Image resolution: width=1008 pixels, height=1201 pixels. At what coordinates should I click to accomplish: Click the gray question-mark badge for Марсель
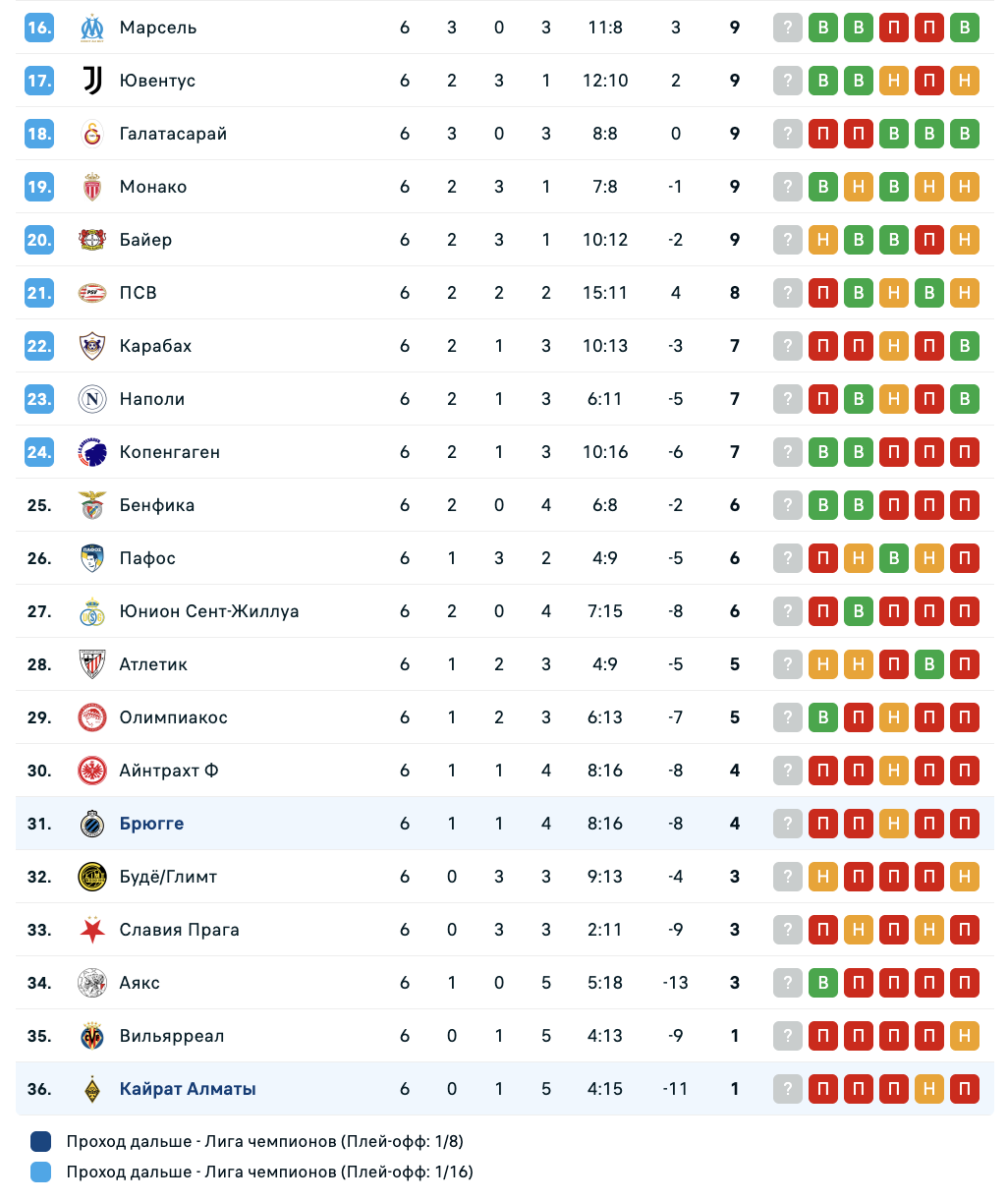pos(788,28)
